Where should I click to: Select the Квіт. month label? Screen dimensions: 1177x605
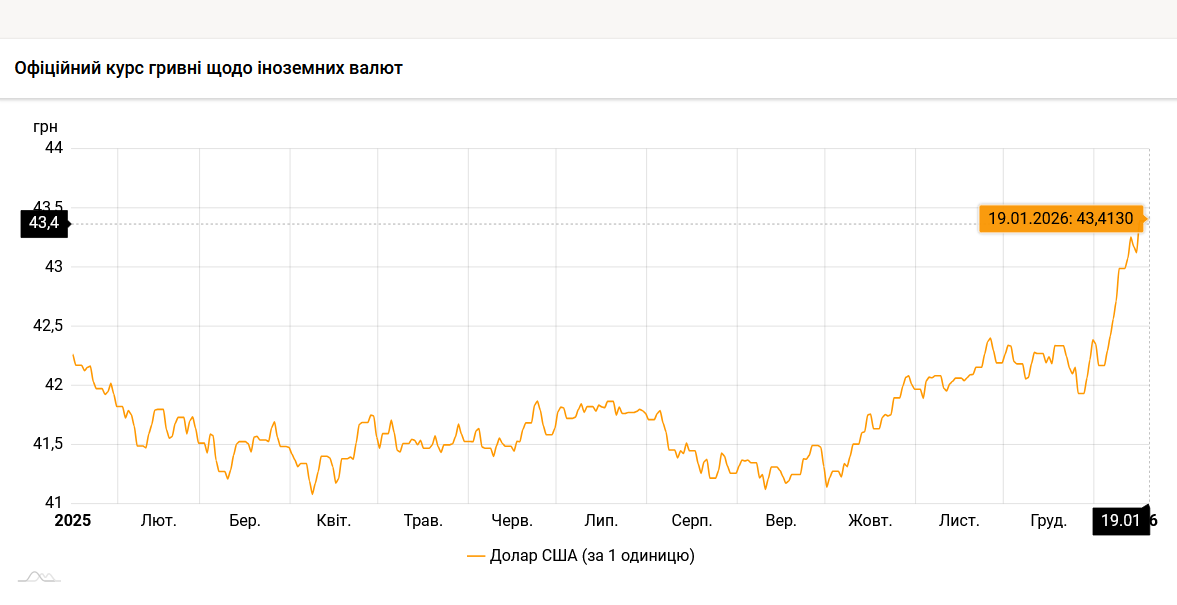point(334,521)
